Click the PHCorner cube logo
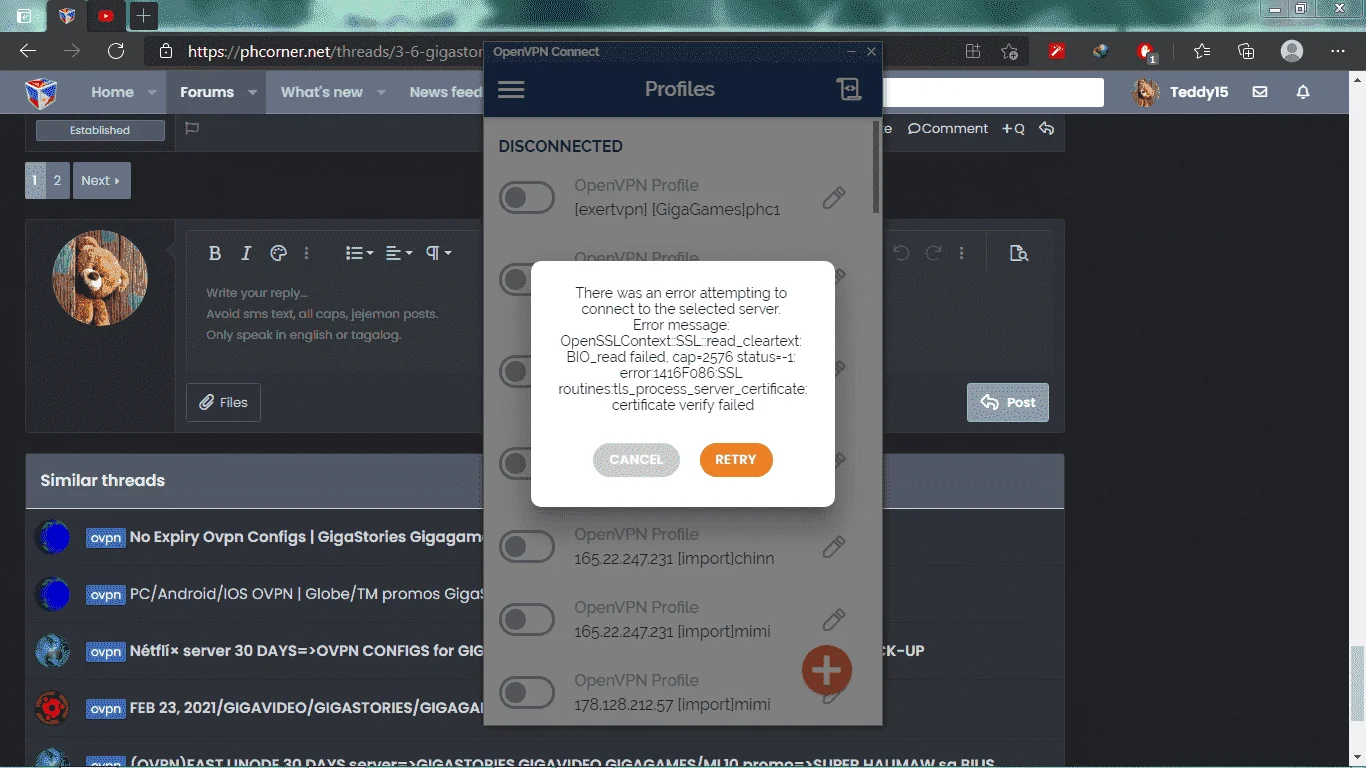This screenshot has width=1366, height=768. click(41, 92)
